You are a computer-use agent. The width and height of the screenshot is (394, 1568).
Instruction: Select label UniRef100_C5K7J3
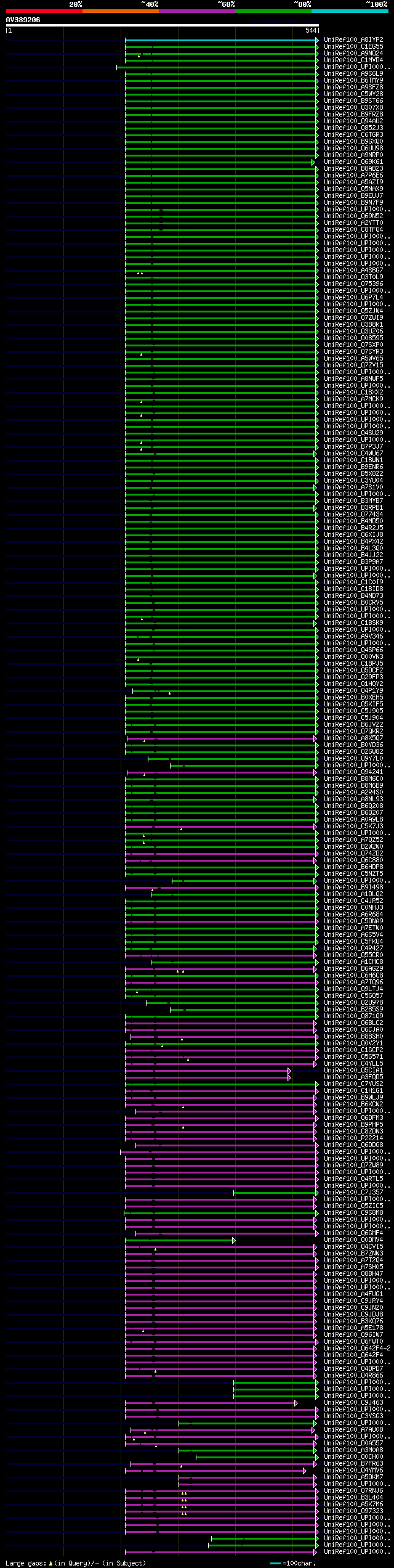click(x=353, y=827)
